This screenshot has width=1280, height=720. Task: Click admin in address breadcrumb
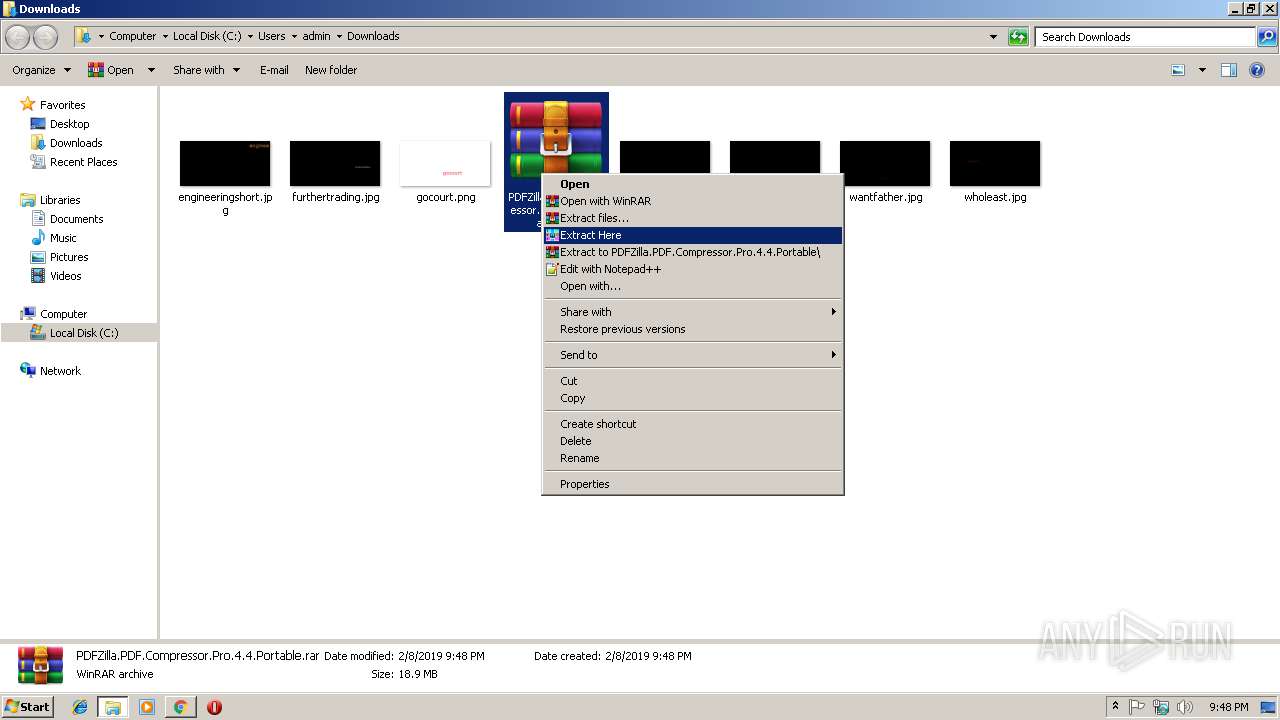pyautogui.click(x=316, y=36)
